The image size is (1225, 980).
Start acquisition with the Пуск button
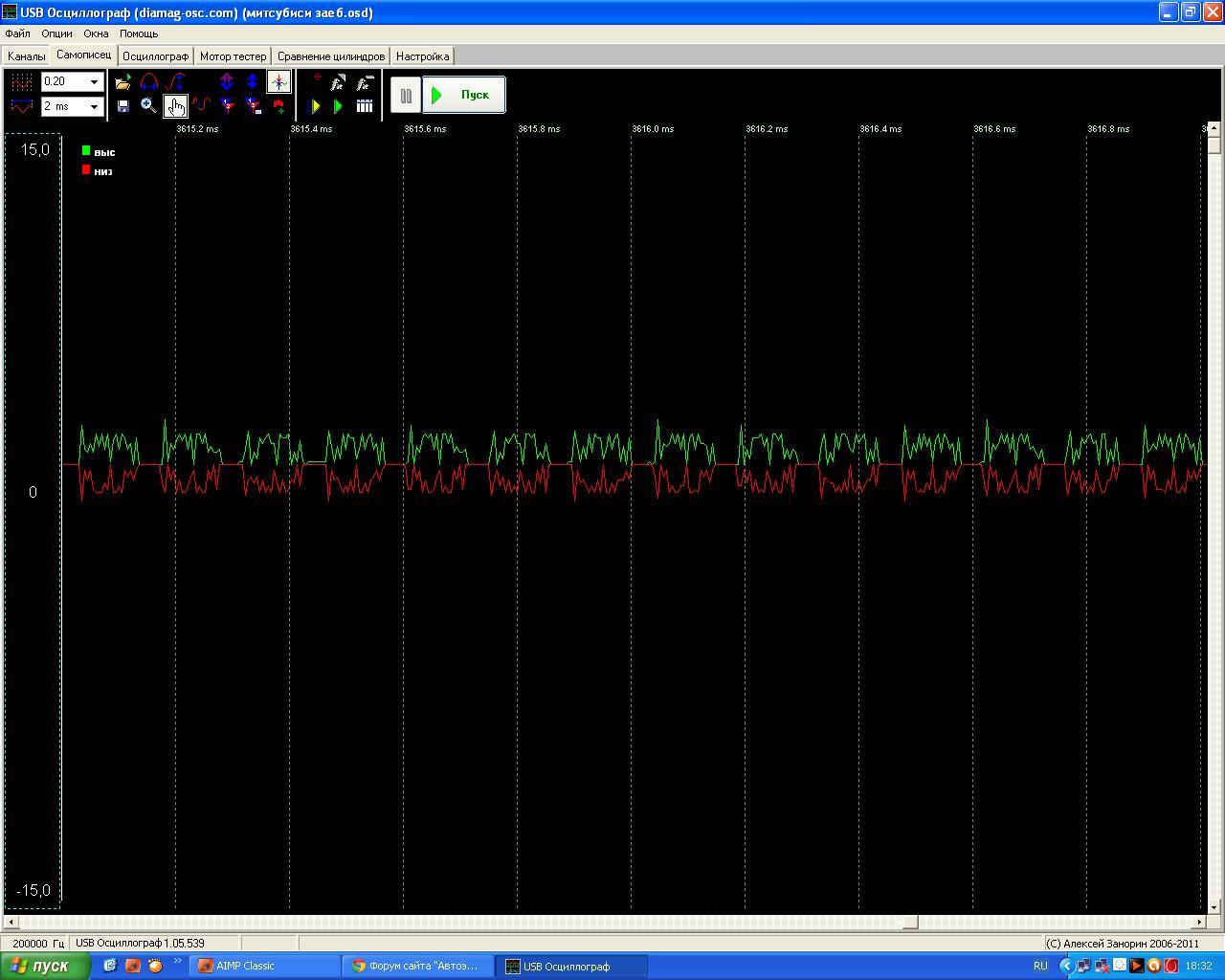point(464,95)
